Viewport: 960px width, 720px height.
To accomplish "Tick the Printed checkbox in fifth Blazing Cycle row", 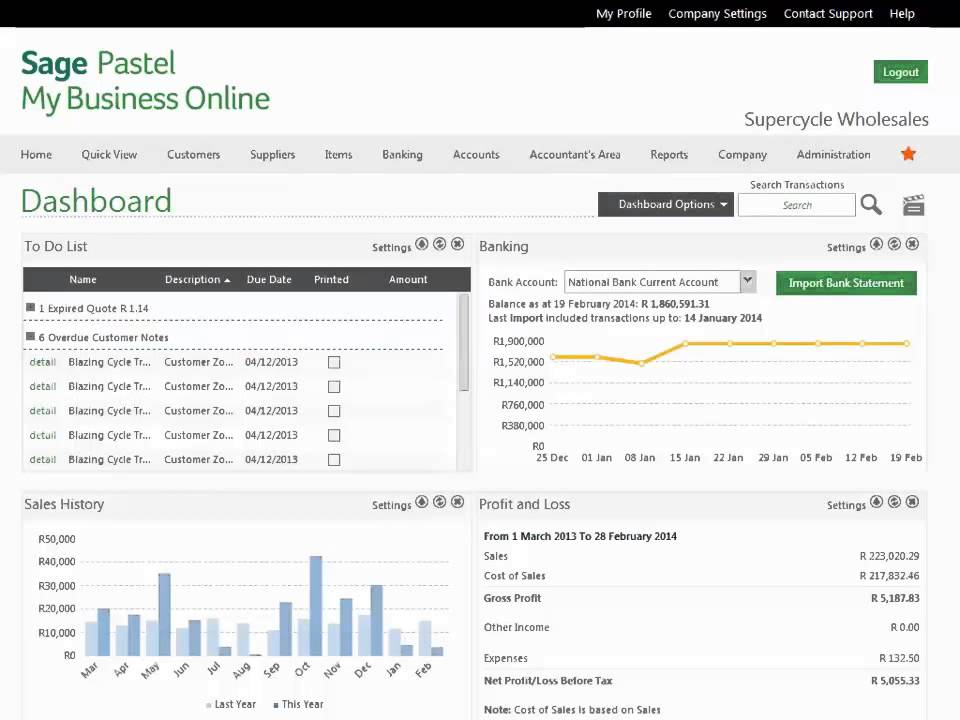I will click(334, 460).
